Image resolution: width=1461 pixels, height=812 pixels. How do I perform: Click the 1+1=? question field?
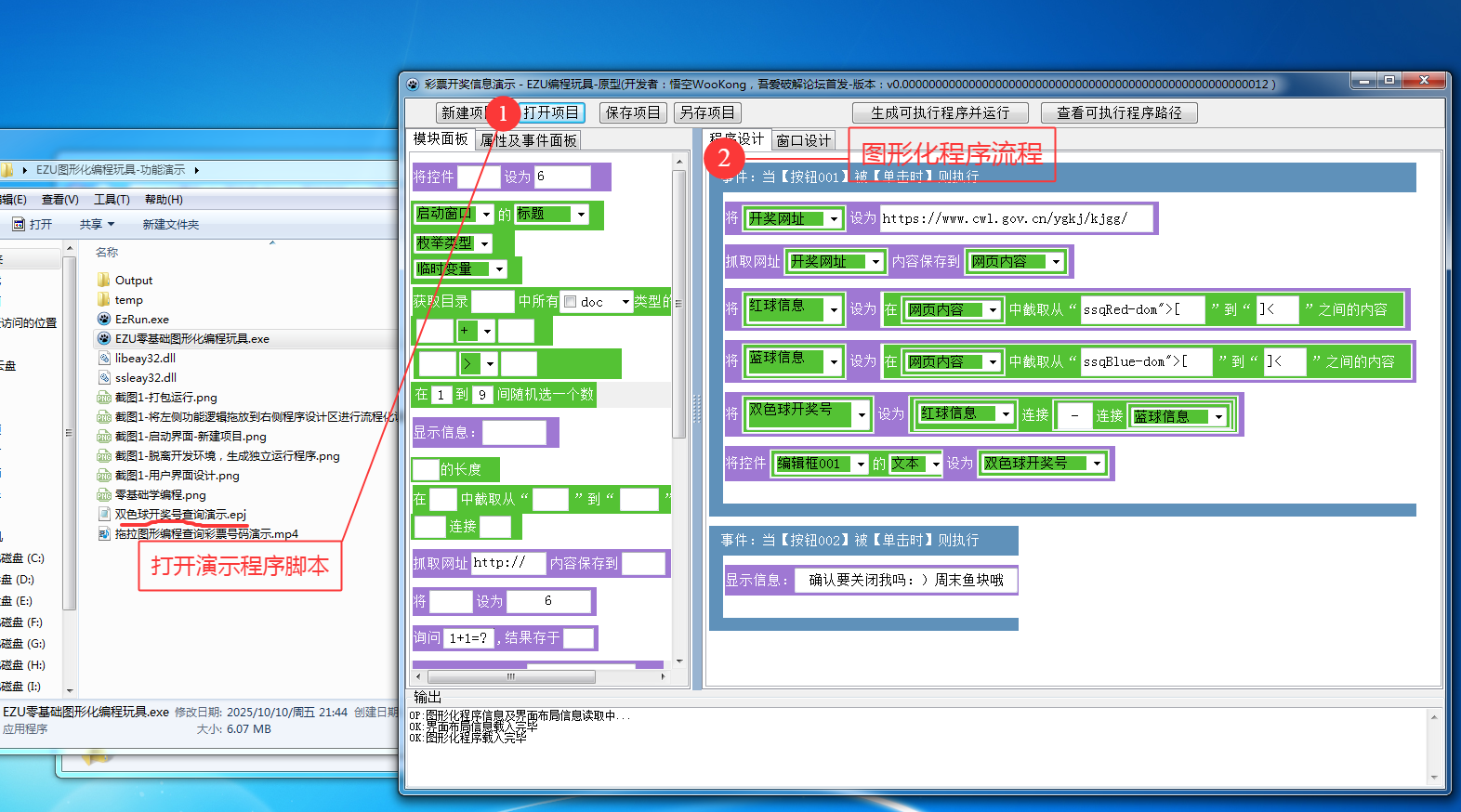tap(468, 638)
